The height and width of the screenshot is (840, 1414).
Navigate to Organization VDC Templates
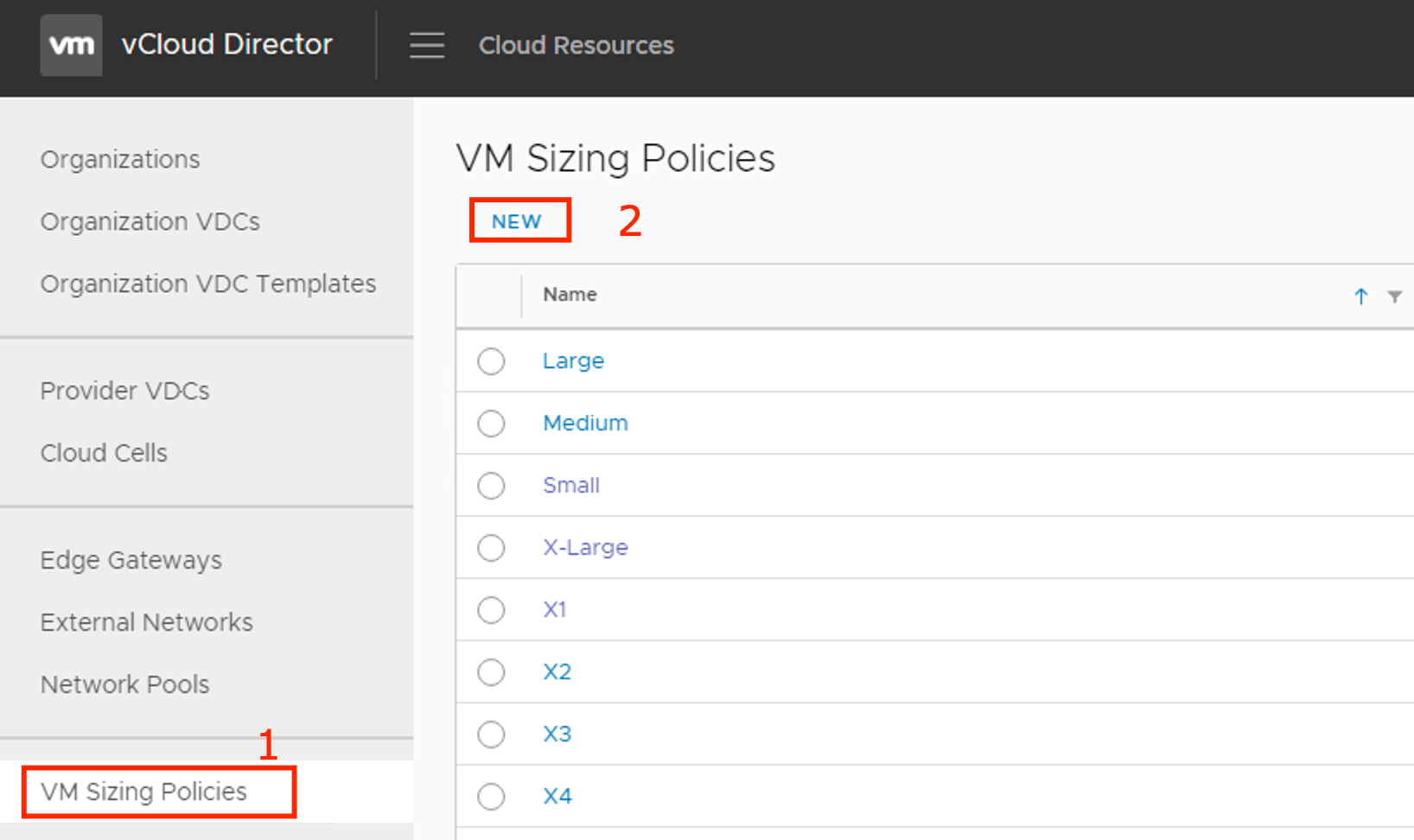[207, 284]
